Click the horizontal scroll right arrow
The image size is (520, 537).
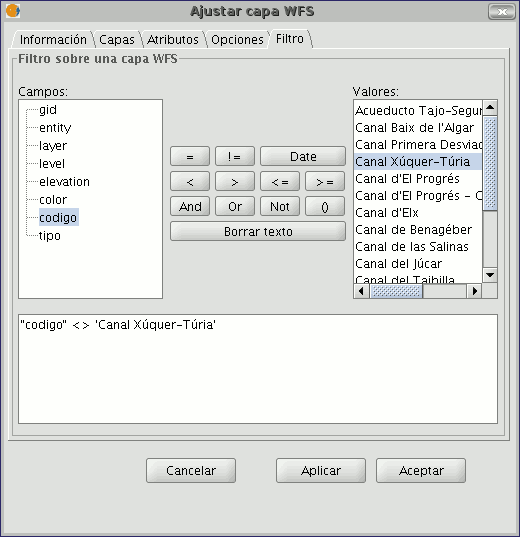click(x=474, y=291)
